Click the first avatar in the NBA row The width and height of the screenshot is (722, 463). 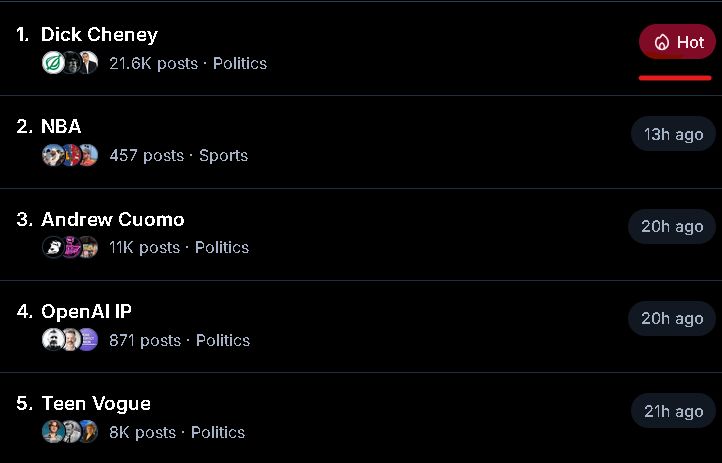point(52,155)
